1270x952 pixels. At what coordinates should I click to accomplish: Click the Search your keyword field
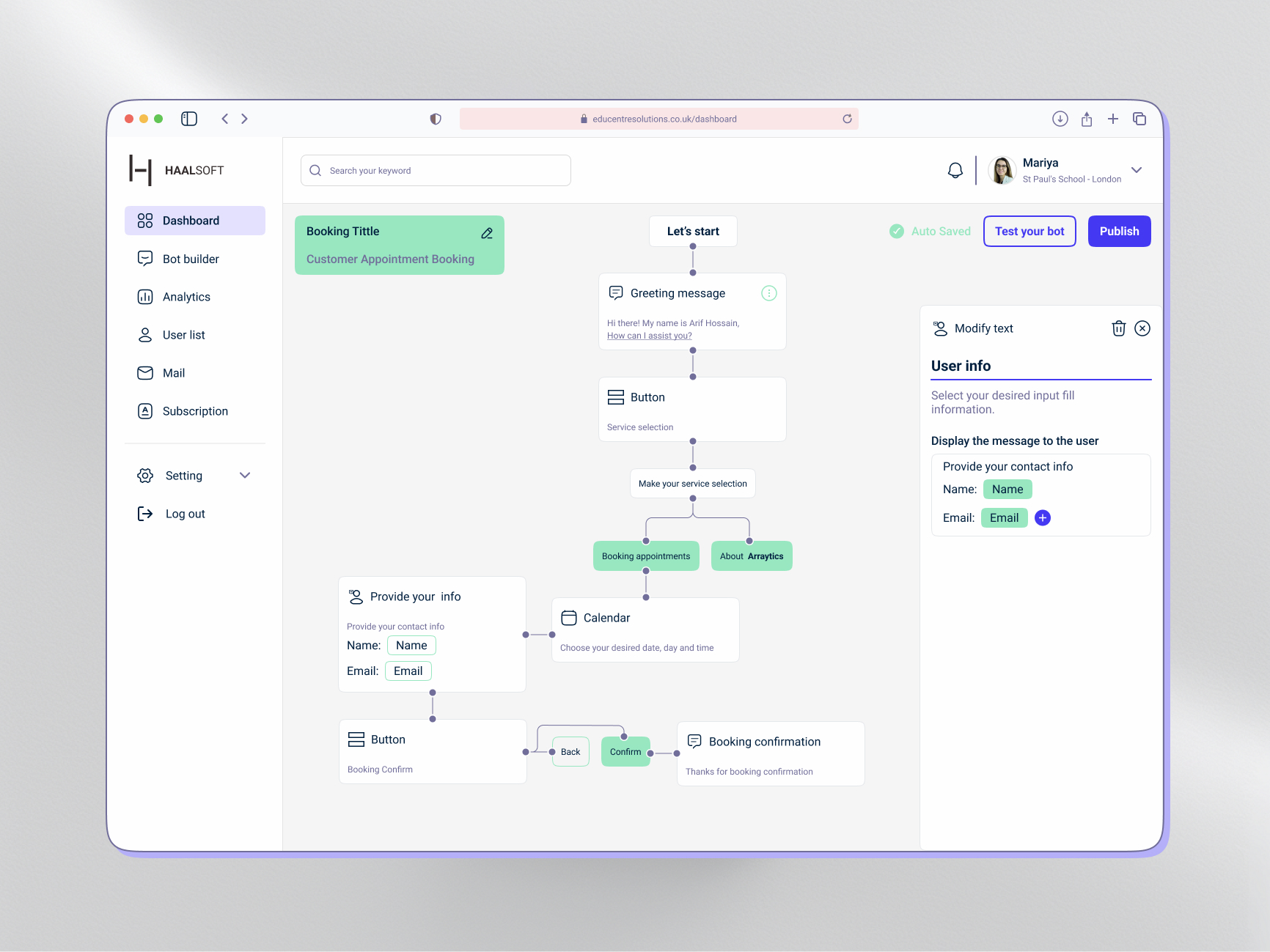(x=436, y=170)
